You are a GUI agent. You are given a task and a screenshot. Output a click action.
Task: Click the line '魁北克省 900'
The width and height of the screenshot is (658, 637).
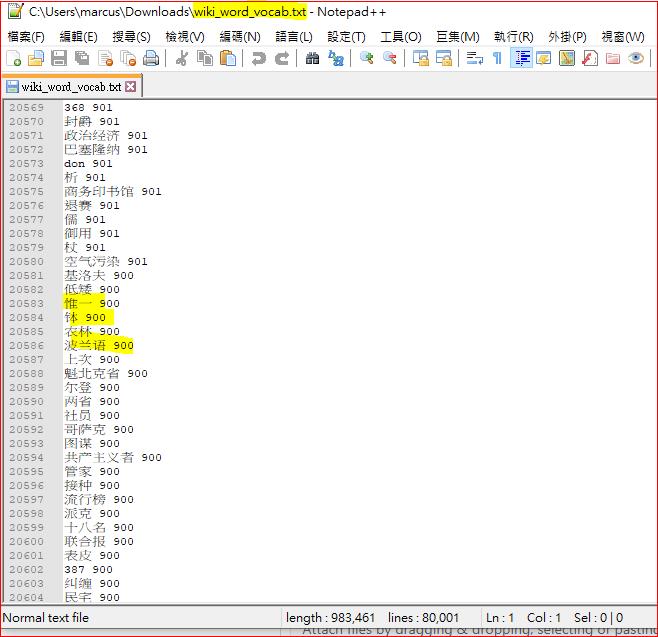click(x=105, y=373)
